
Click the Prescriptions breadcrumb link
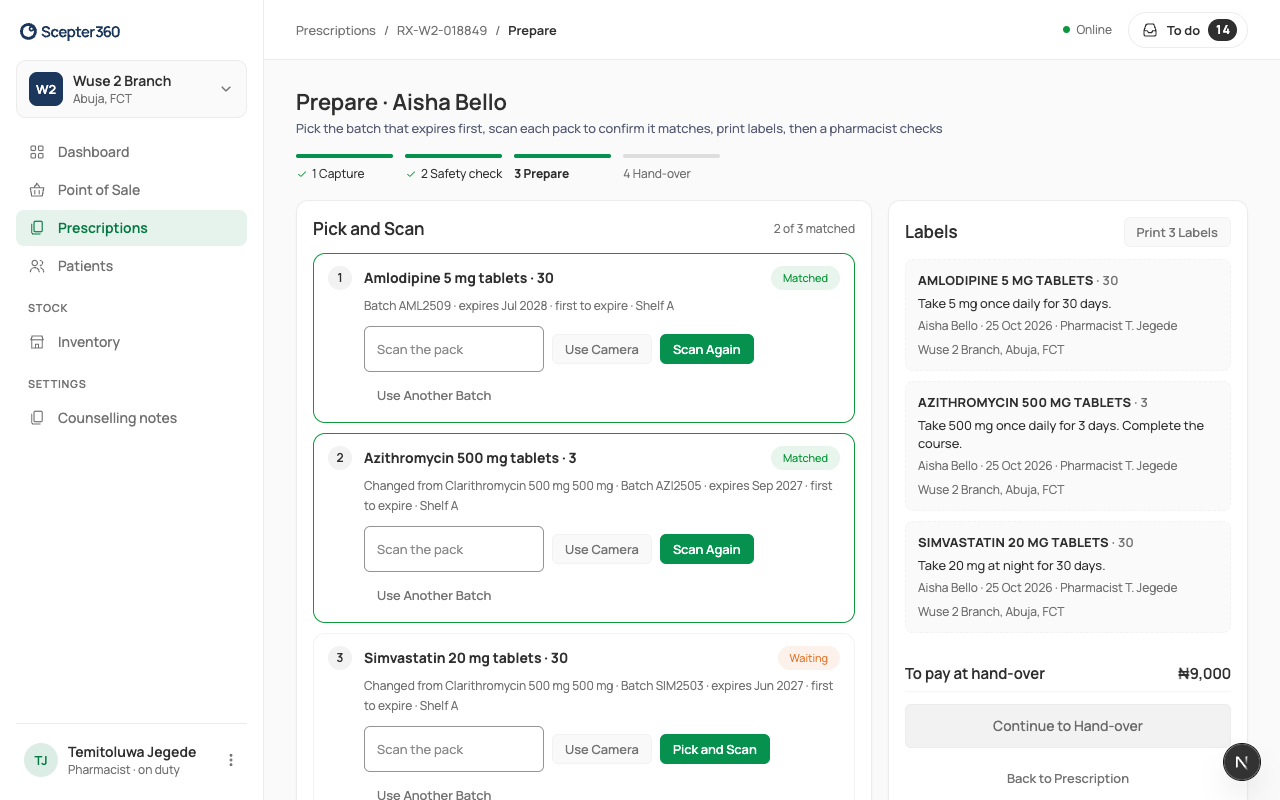336,31
